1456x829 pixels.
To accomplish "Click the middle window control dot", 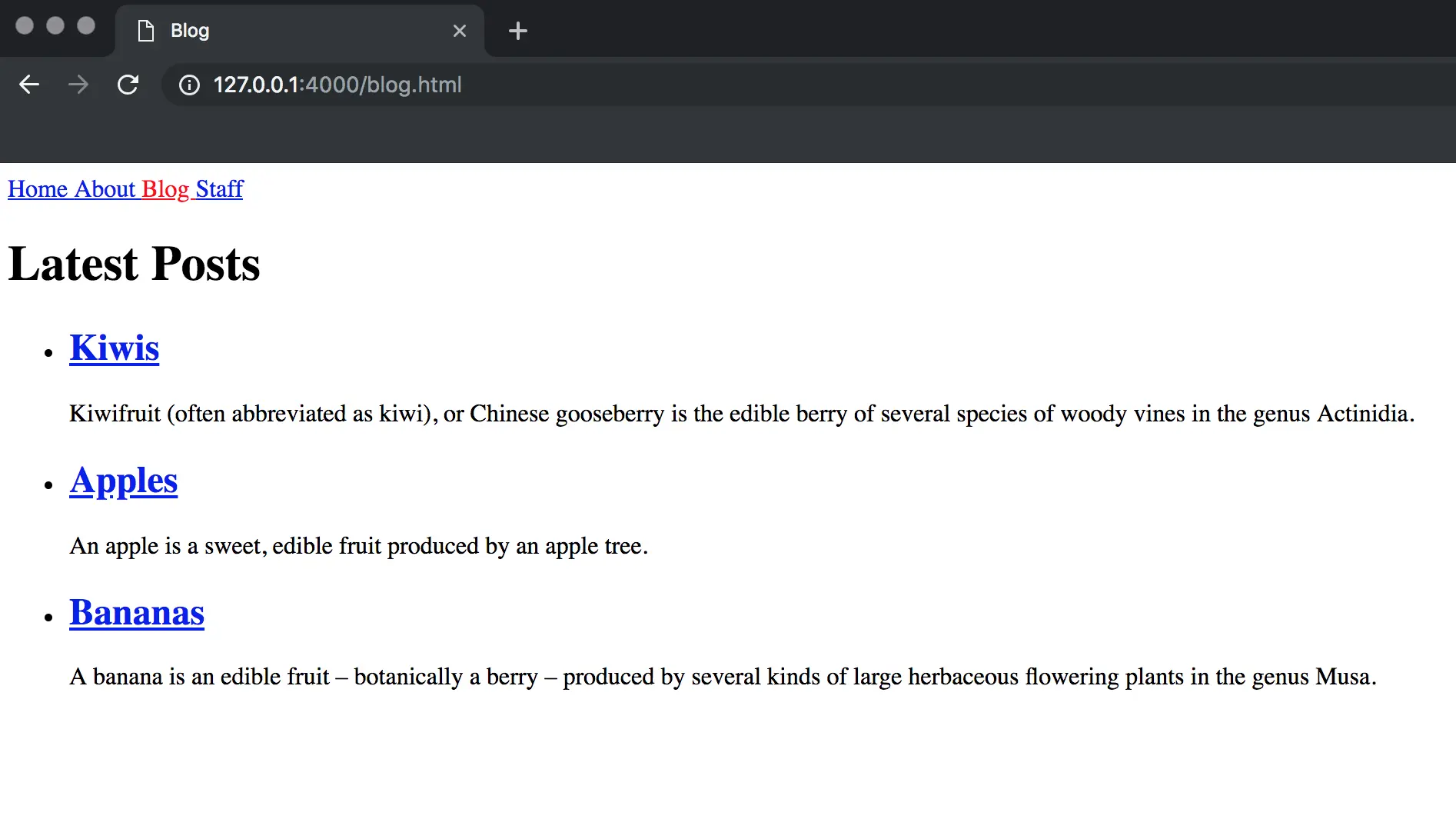I will tap(55, 25).
